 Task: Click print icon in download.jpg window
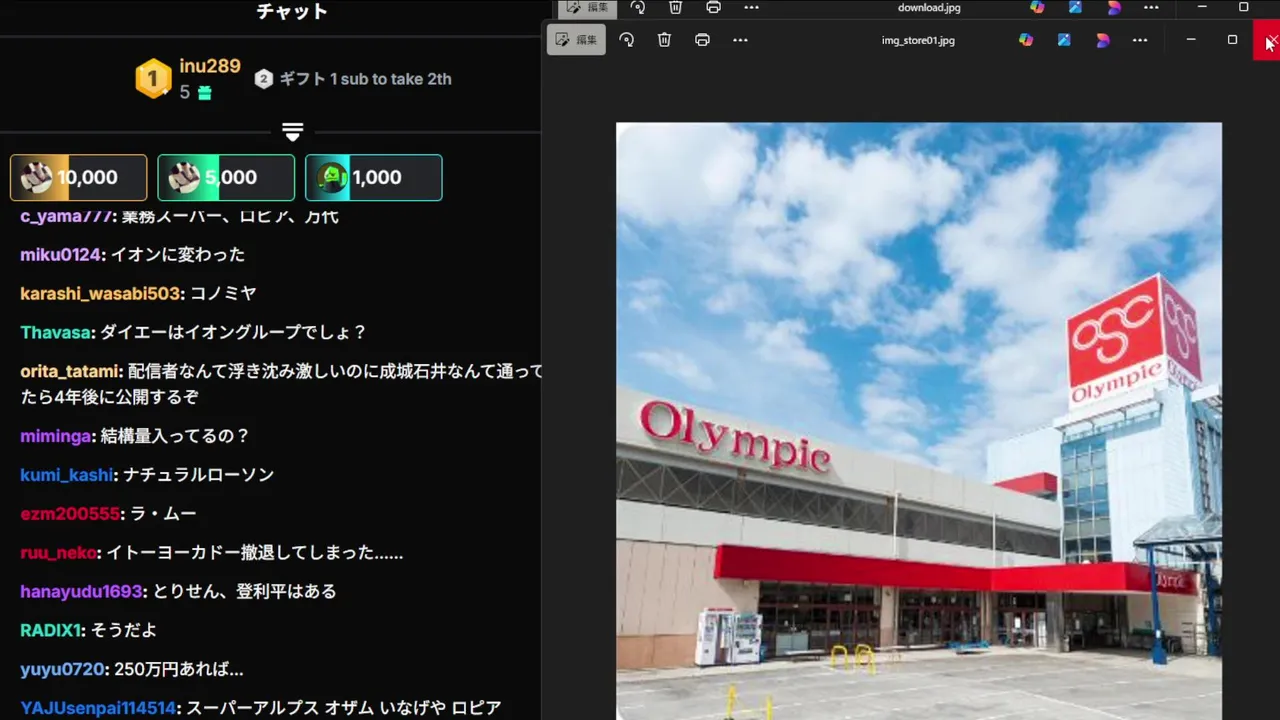(x=713, y=7)
